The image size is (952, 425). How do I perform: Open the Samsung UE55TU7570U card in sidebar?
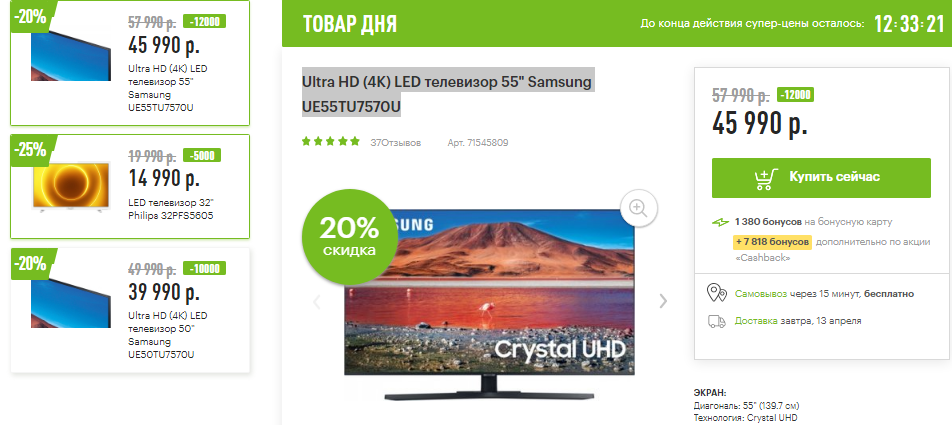coord(130,63)
